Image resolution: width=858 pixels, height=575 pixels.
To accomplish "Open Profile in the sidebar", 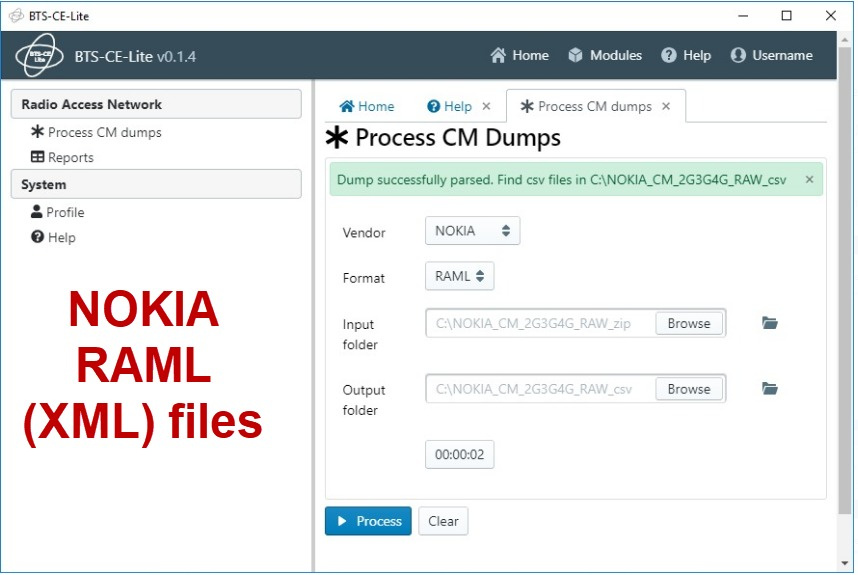I will click(57, 212).
